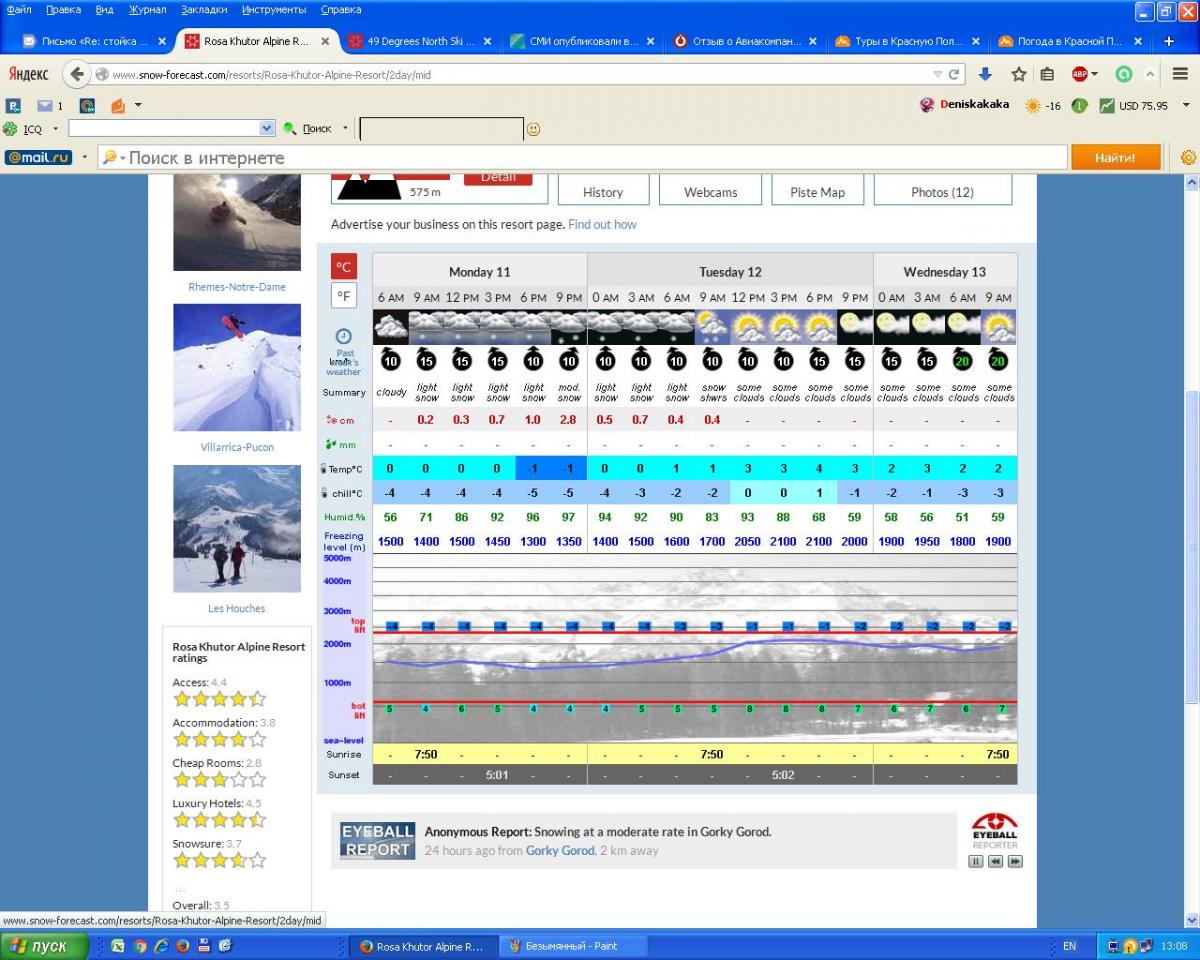The image size is (1200, 960).
Task: Open the Firefox hamburger menu
Action: tap(1180, 74)
